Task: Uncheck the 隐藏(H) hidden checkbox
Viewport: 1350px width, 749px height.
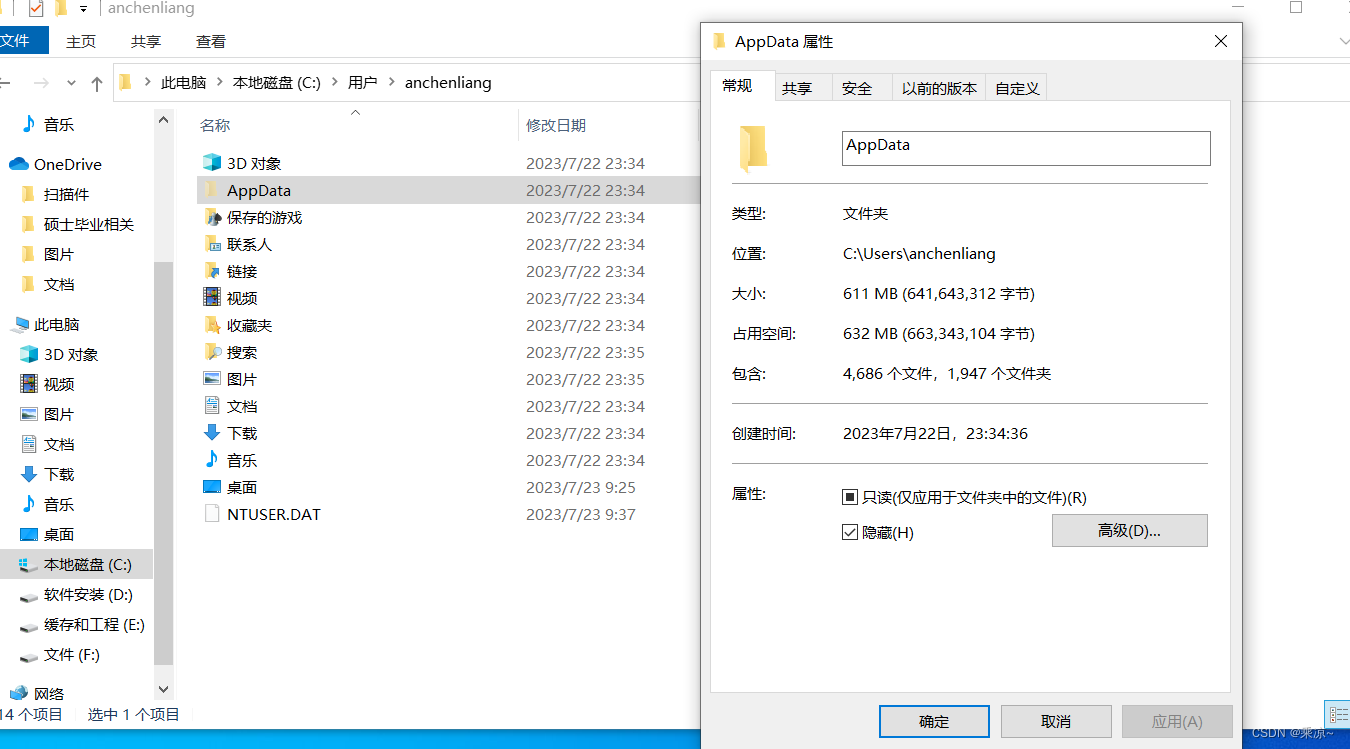Action: (x=850, y=532)
